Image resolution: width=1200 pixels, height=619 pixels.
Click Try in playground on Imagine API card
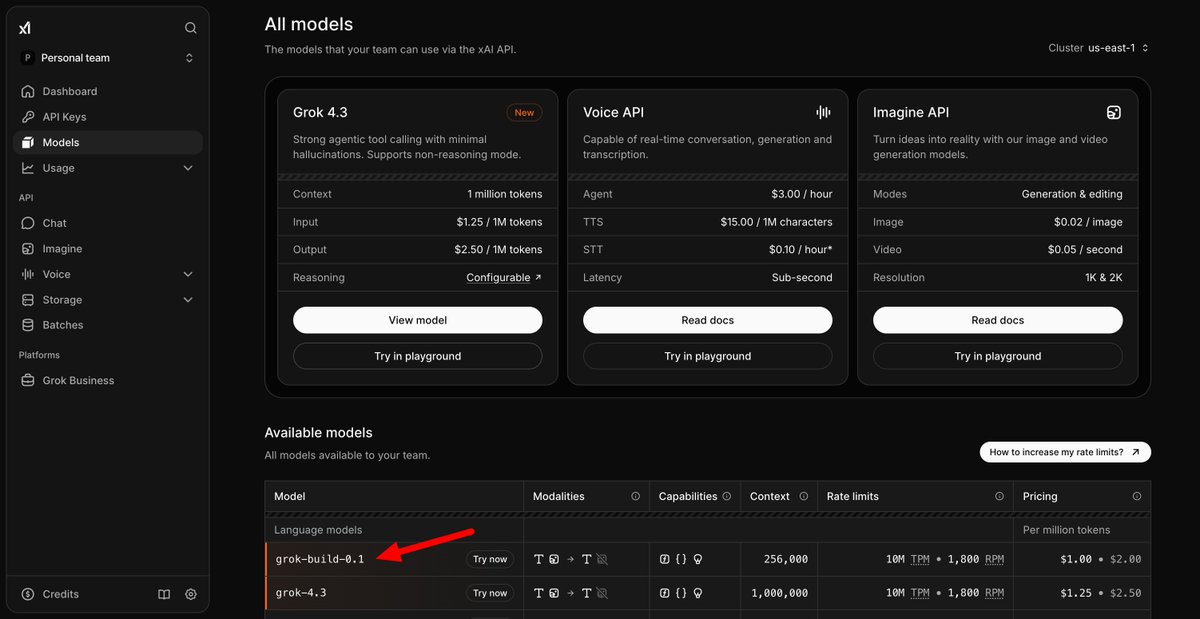(998, 356)
